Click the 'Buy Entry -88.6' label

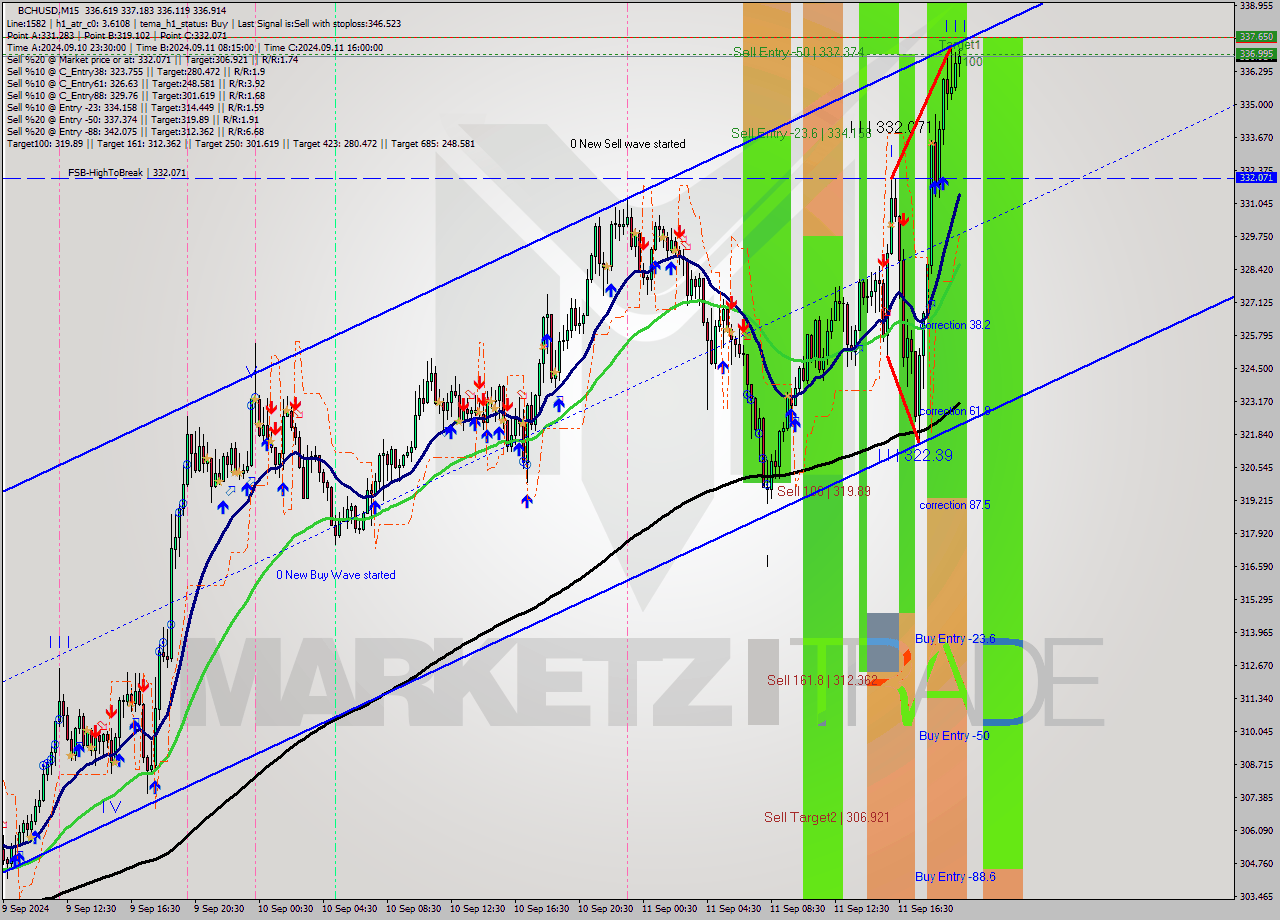click(x=955, y=877)
